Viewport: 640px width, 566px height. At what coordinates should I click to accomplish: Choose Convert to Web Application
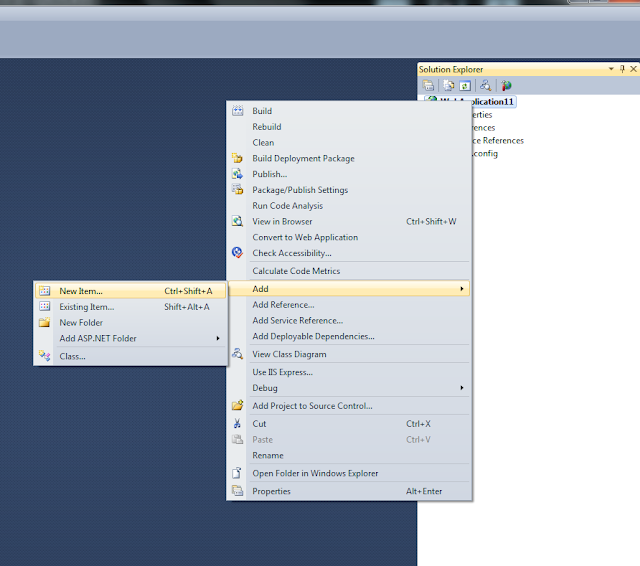(x=349, y=237)
